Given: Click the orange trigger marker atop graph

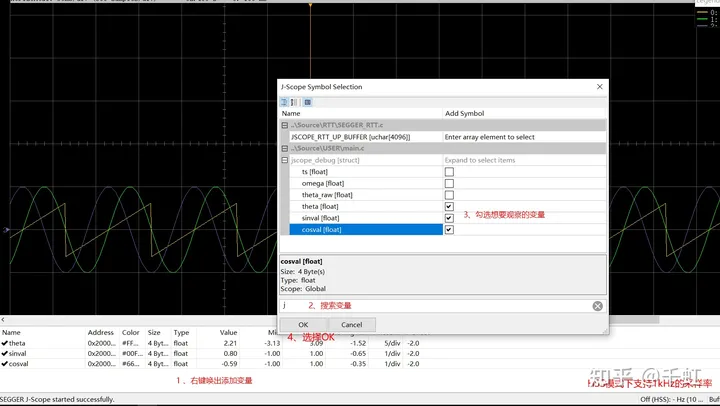Looking at the screenshot, I should [x=310, y=6].
